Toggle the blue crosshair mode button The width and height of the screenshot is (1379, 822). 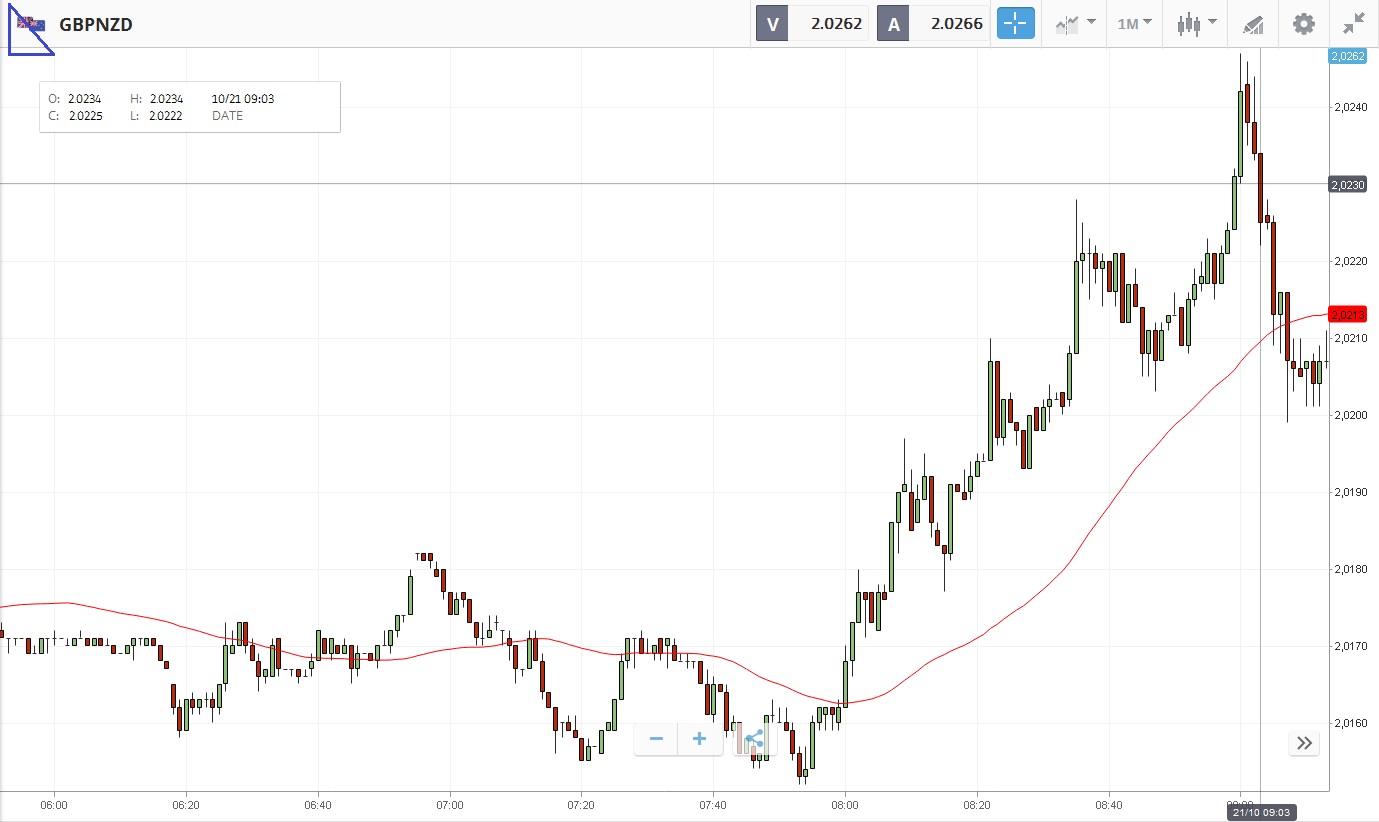click(x=1015, y=23)
